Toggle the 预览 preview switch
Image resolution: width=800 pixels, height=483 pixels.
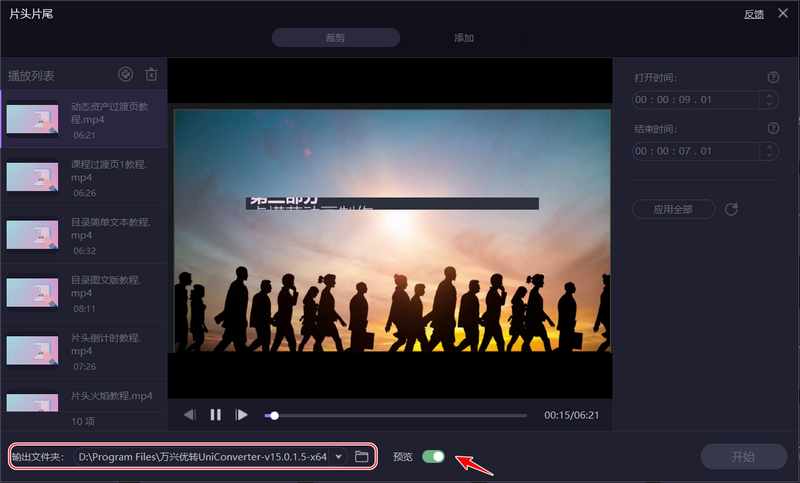click(x=433, y=457)
